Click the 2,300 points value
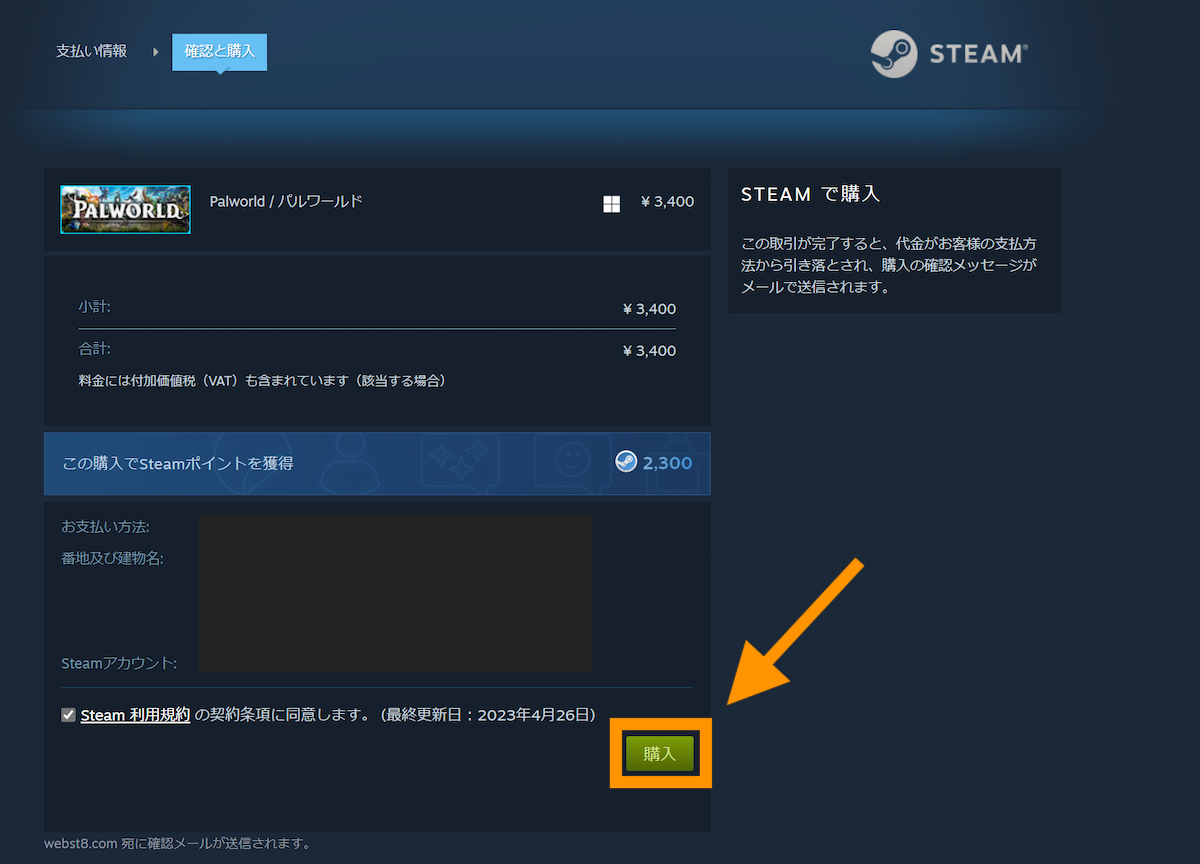The image size is (1200, 864). [667, 463]
